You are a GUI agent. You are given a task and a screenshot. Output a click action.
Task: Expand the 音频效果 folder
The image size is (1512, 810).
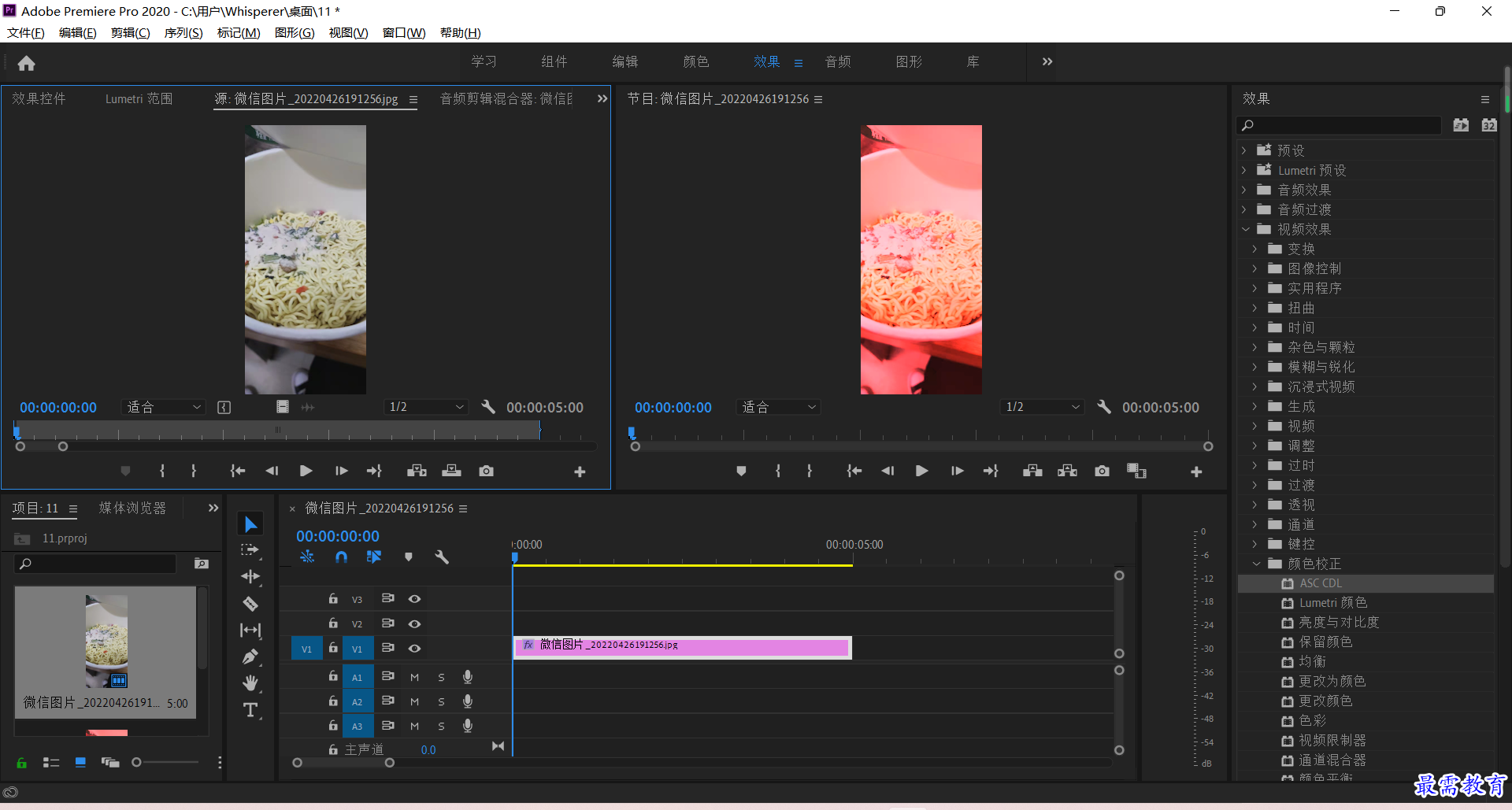[x=1244, y=190]
